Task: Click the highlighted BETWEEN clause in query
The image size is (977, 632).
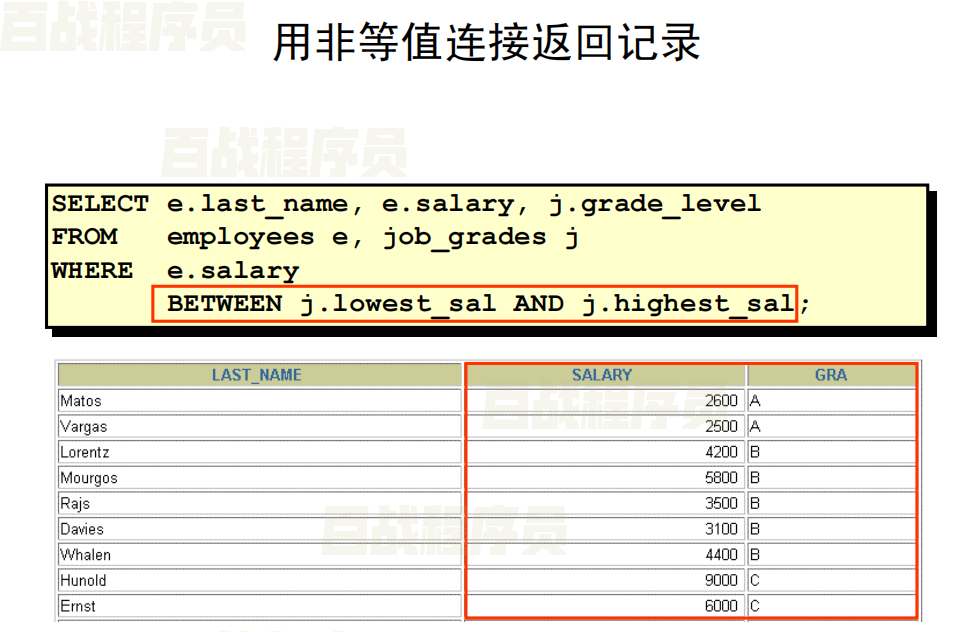Action: [474, 304]
